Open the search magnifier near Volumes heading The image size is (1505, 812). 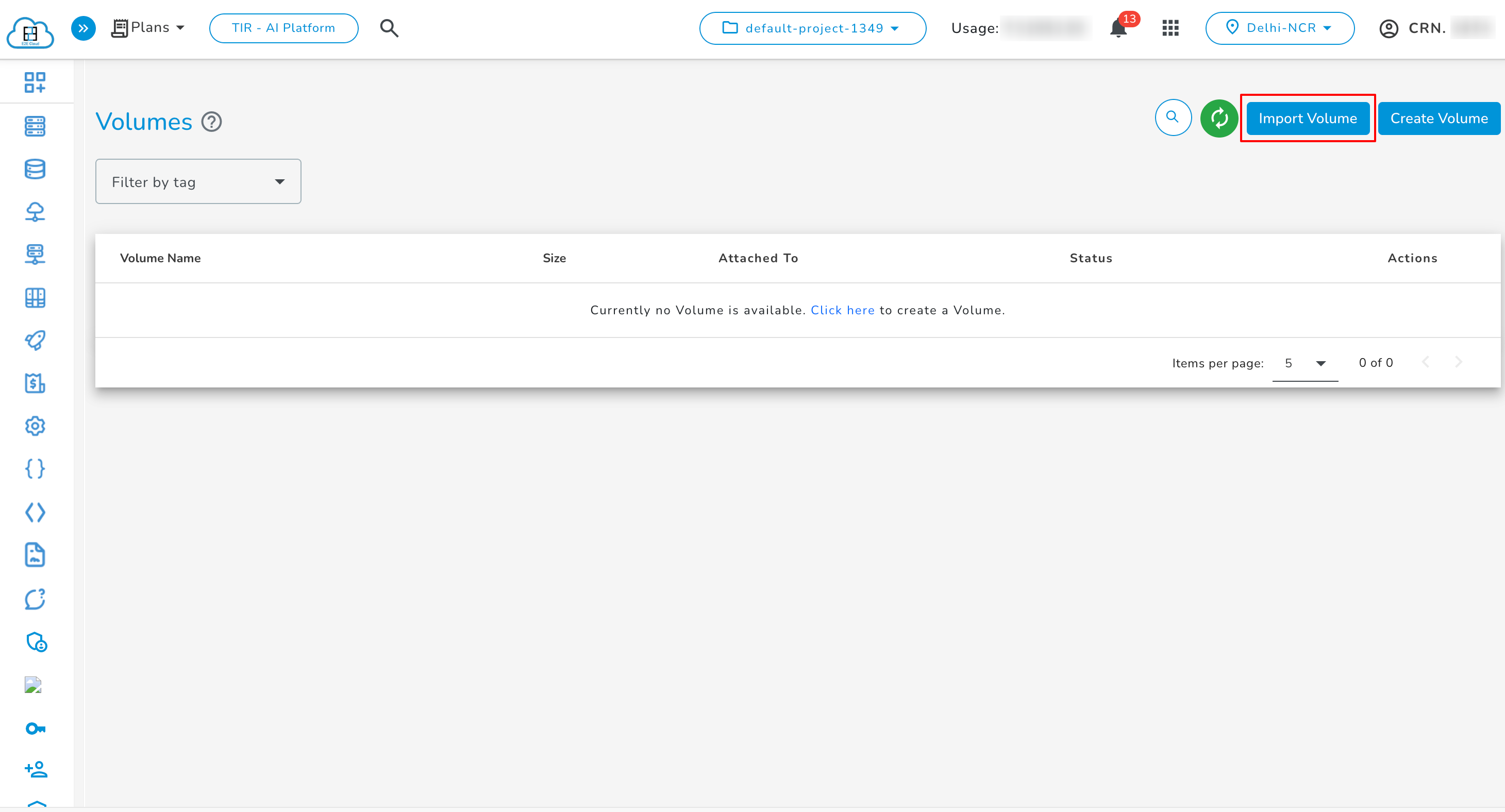coord(1173,118)
